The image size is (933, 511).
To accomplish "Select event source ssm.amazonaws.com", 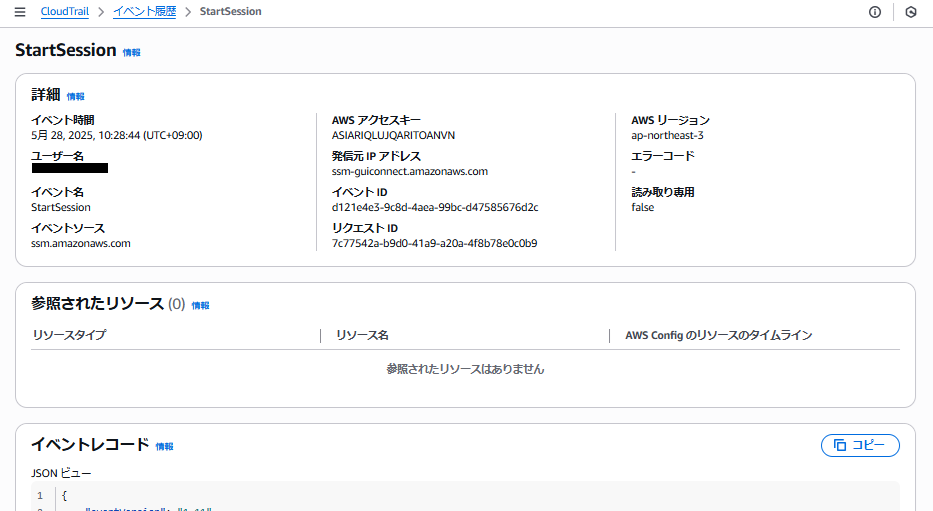I will click(81, 243).
